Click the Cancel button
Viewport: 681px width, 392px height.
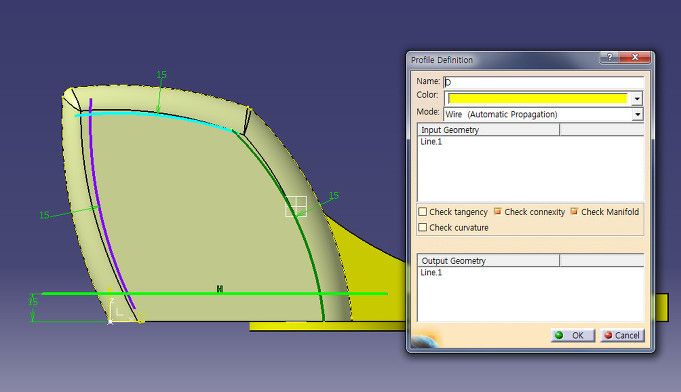pos(622,335)
